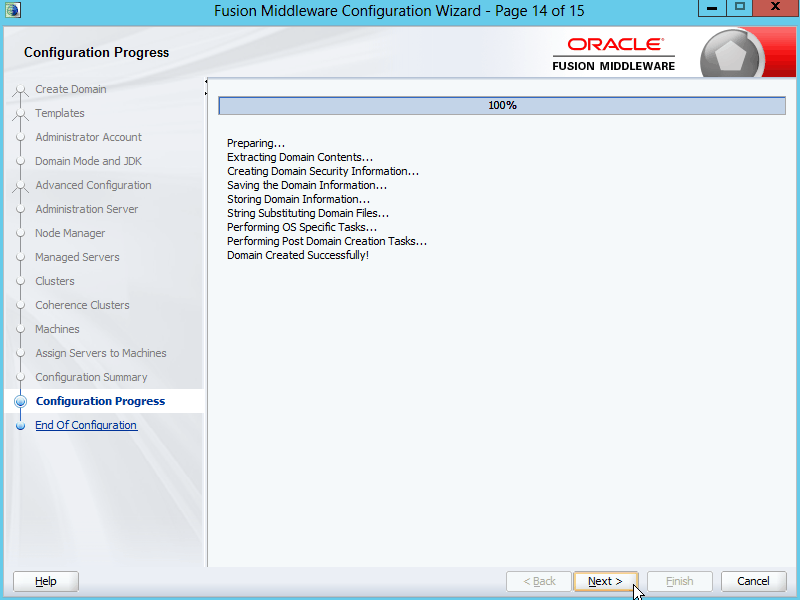Cancel the configuration wizard

(x=753, y=581)
